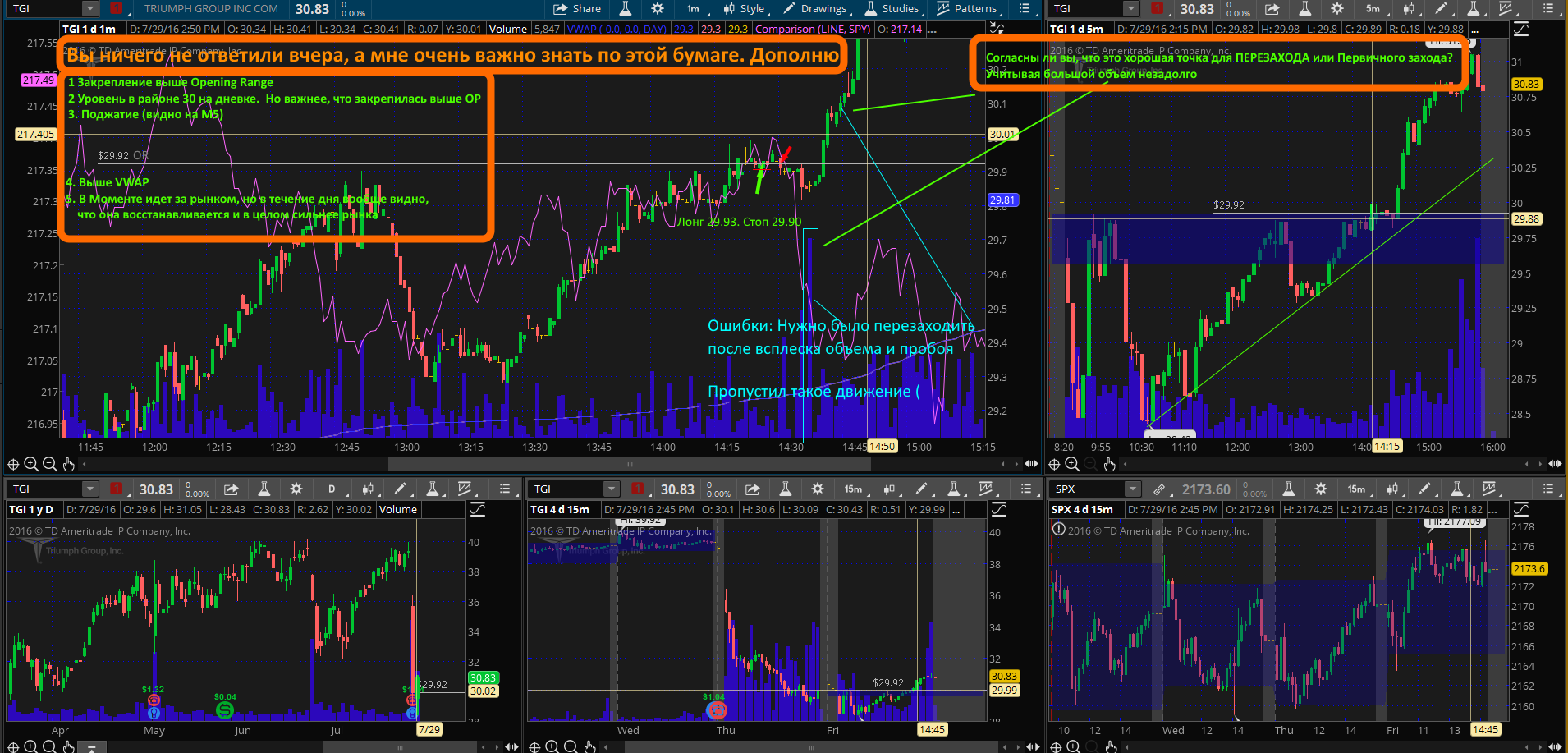This screenshot has height=753, width=1568.
Task: Zoom in under the TGI 15m chart
Action: click(x=552, y=746)
